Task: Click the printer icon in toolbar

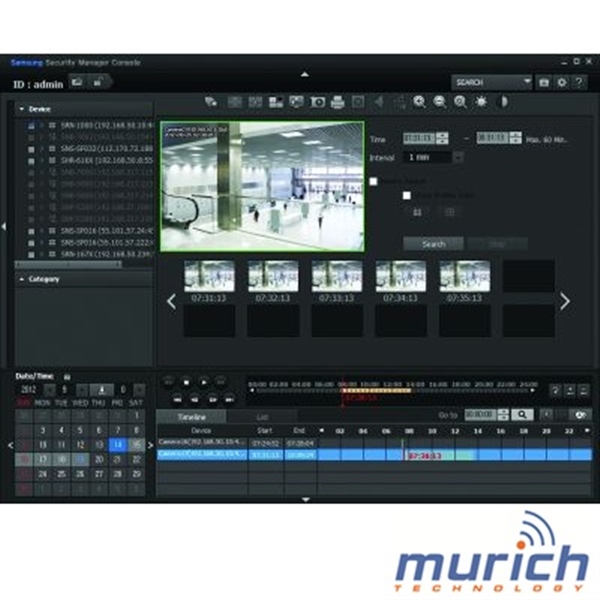Action: (x=338, y=102)
